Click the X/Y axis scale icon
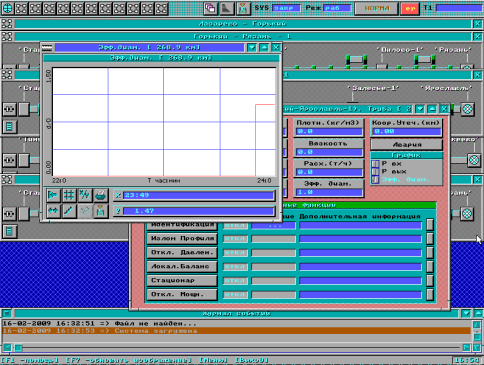 tap(85, 195)
